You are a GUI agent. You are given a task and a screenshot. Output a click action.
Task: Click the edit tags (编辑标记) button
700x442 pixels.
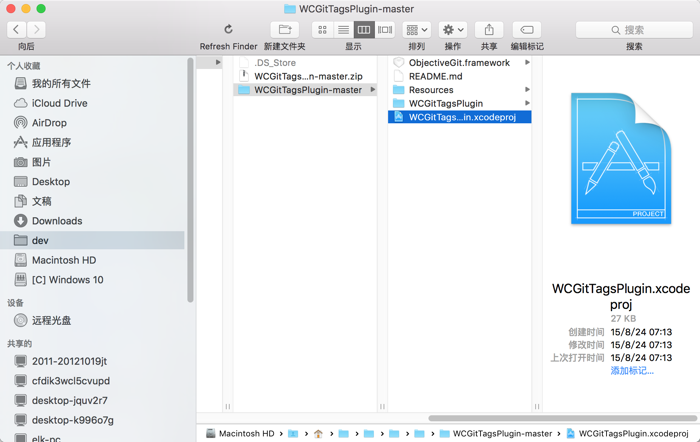(x=527, y=30)
